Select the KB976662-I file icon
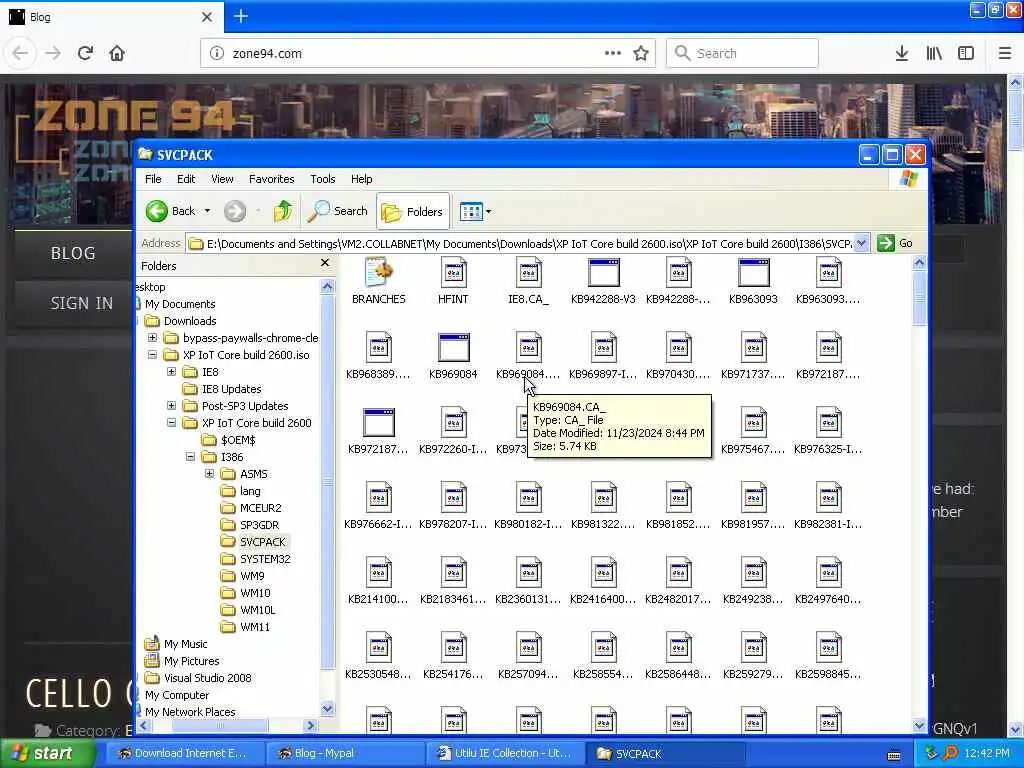Screen dimensions: 1024x768 379,498
